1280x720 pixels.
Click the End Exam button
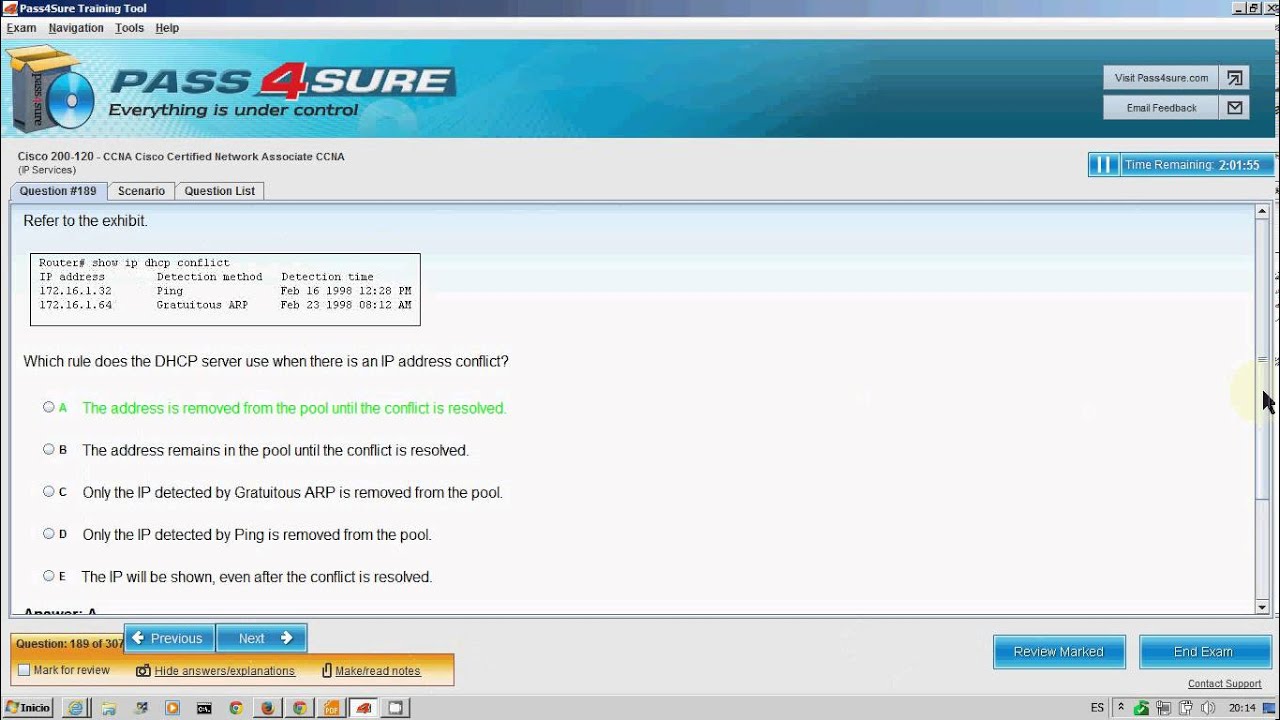tap(1203, 652)
